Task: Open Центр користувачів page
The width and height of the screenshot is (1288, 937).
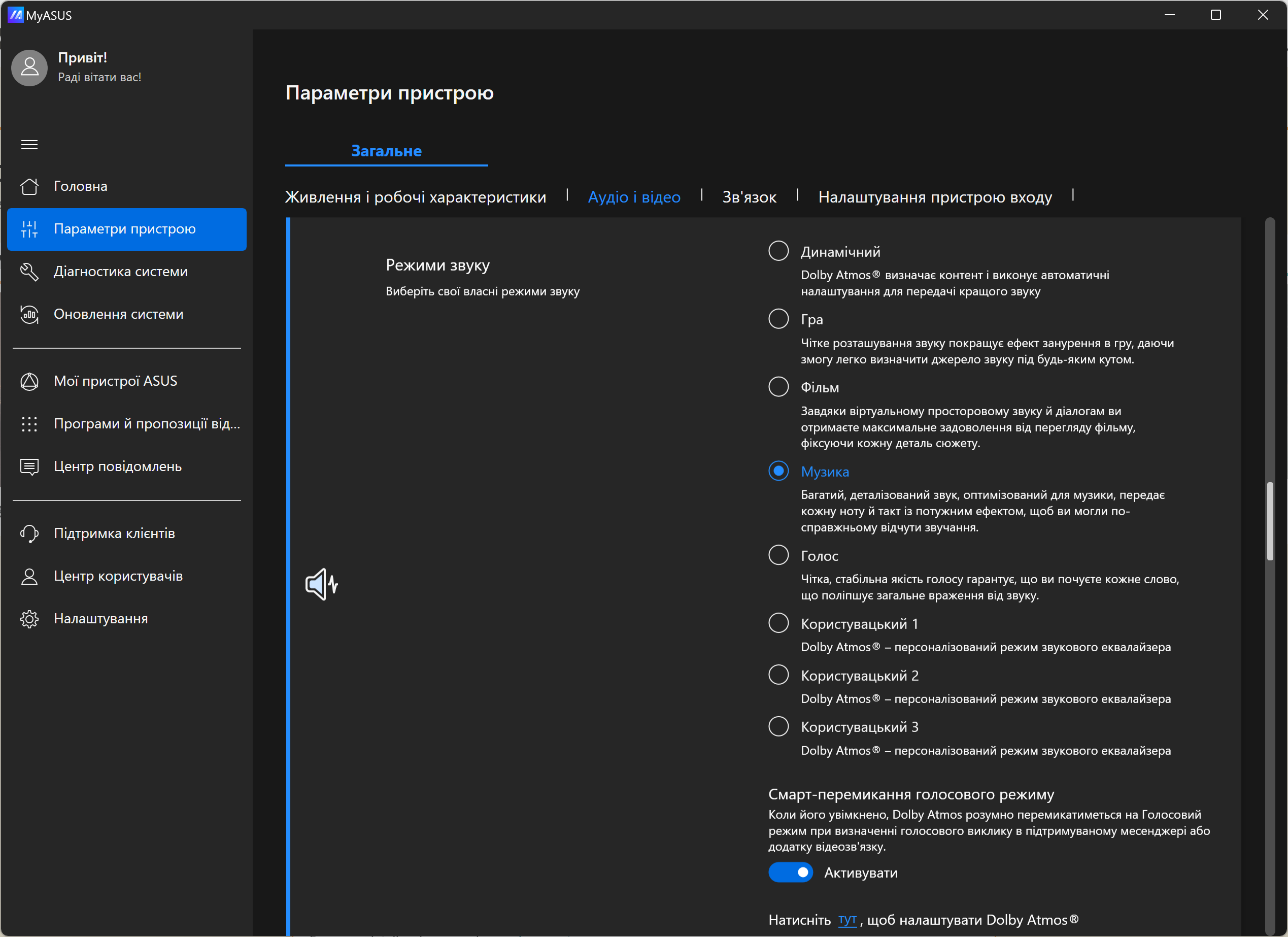Action: [127, 576]
